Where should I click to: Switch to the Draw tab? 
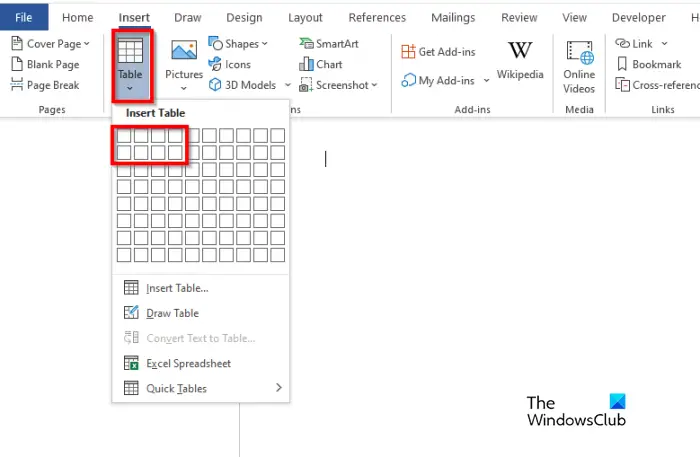pyautogui.click(x=188, y=17)
